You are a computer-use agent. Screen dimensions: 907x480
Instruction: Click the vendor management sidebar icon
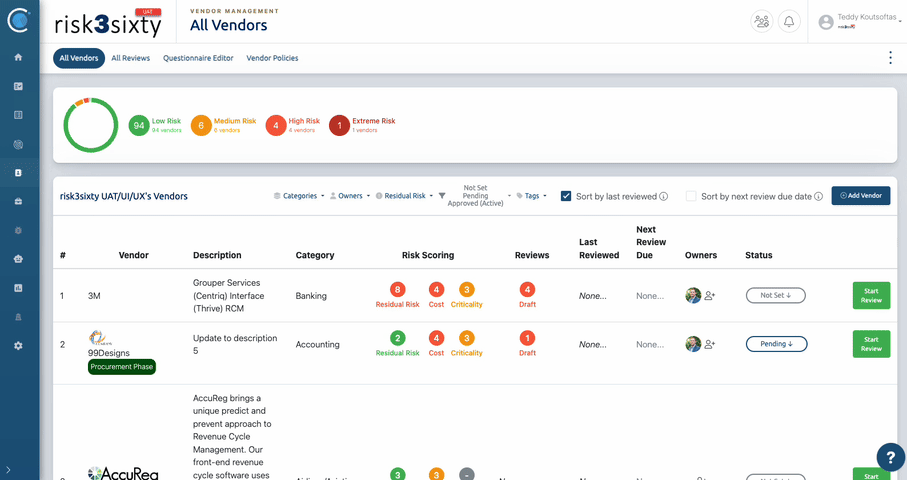click(19, 172)
